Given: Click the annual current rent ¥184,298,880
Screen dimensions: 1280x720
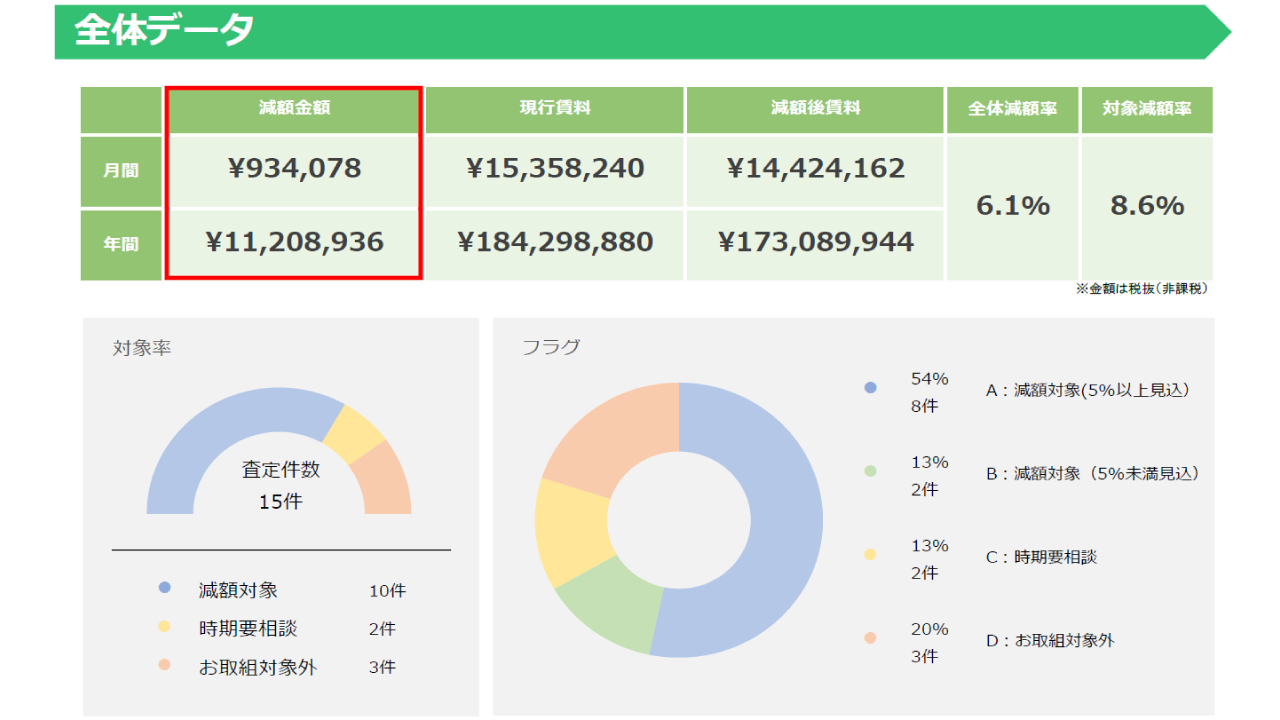Looking at the screenshot, I should 554,242.
